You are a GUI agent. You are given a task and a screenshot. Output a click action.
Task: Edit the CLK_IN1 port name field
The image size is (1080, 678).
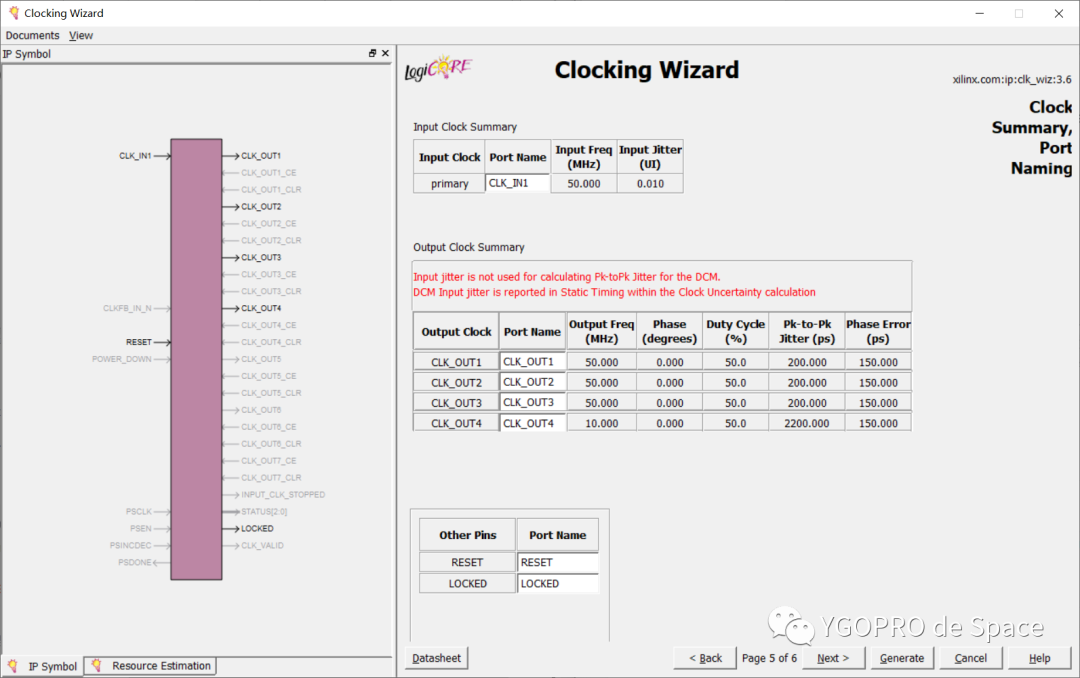click(517, 183)
